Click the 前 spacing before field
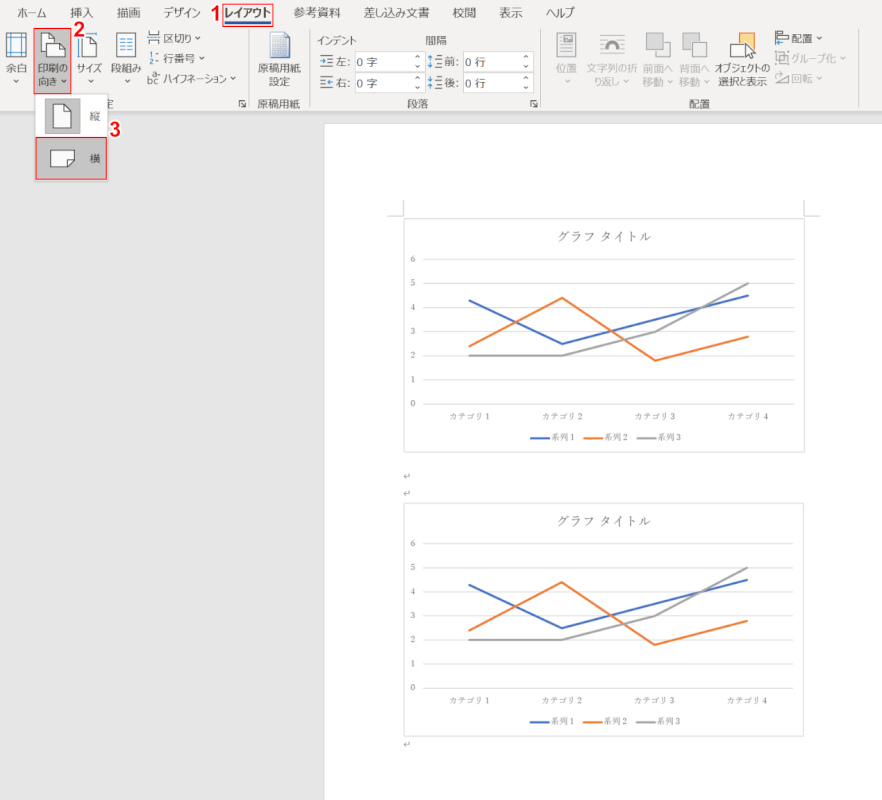 pos(490,62)
